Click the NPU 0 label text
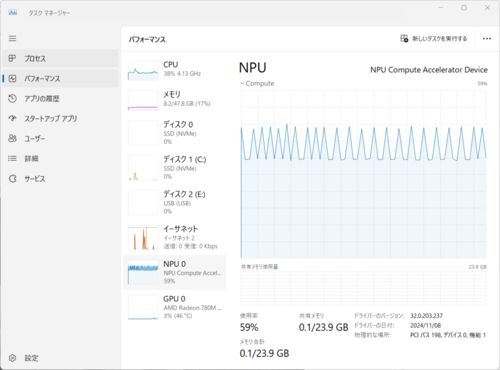 coord(174,264)
